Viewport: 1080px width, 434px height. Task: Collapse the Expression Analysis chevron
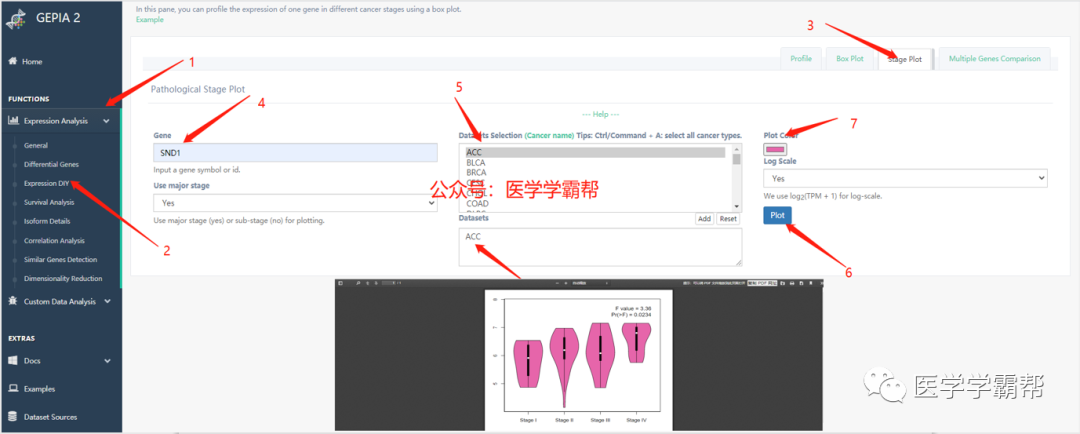coord(107,121)
